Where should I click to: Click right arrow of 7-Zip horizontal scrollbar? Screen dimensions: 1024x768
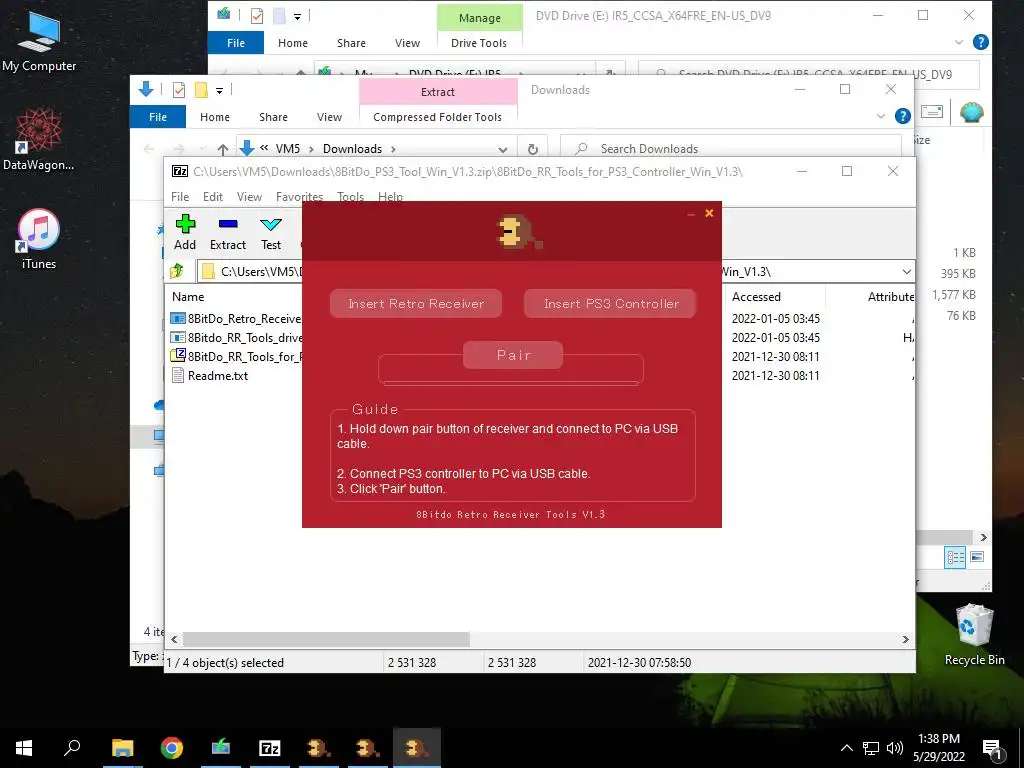point(906,639)
